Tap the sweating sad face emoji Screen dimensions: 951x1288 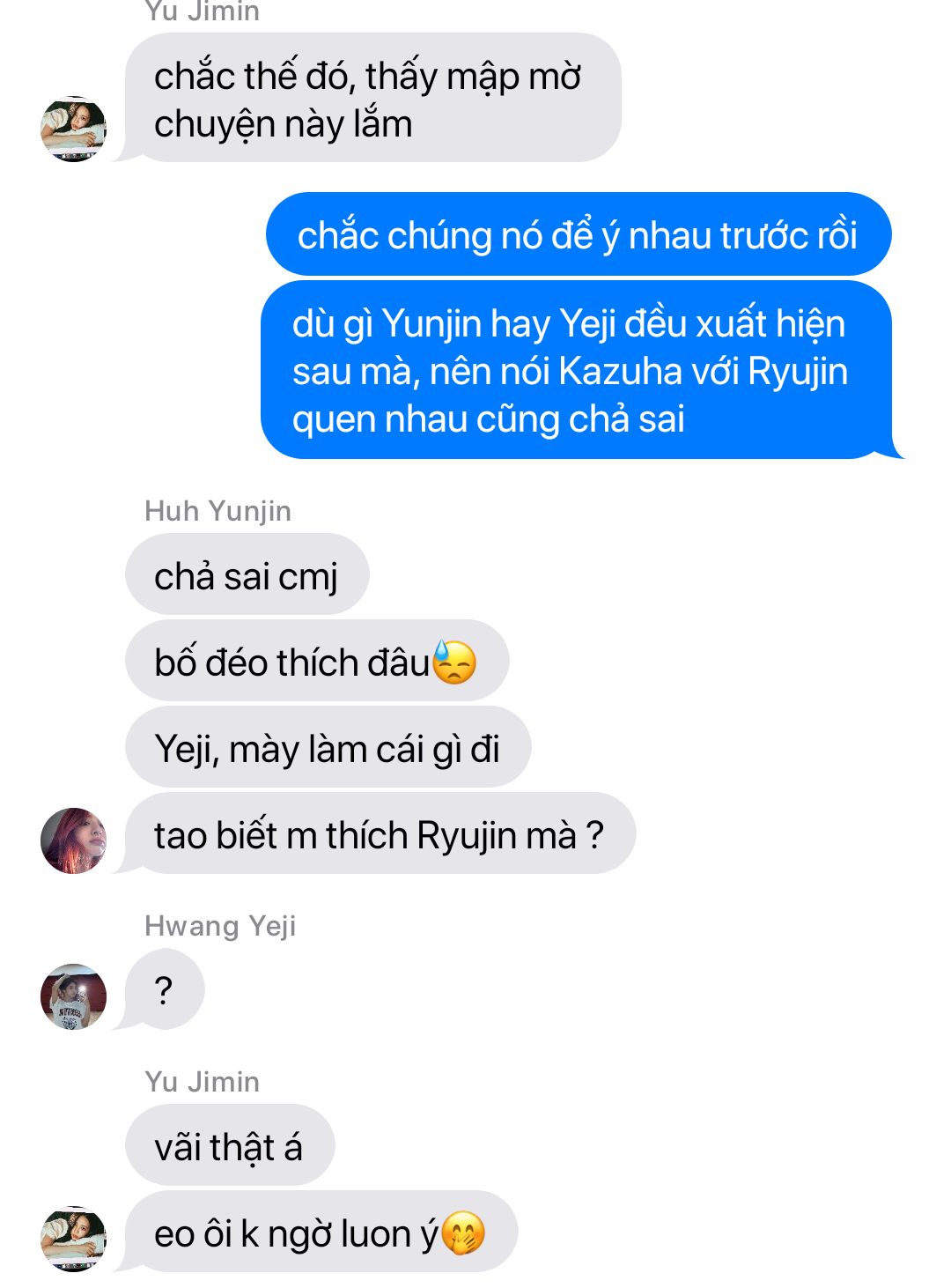pyautogui.click(x=454, y=663)
